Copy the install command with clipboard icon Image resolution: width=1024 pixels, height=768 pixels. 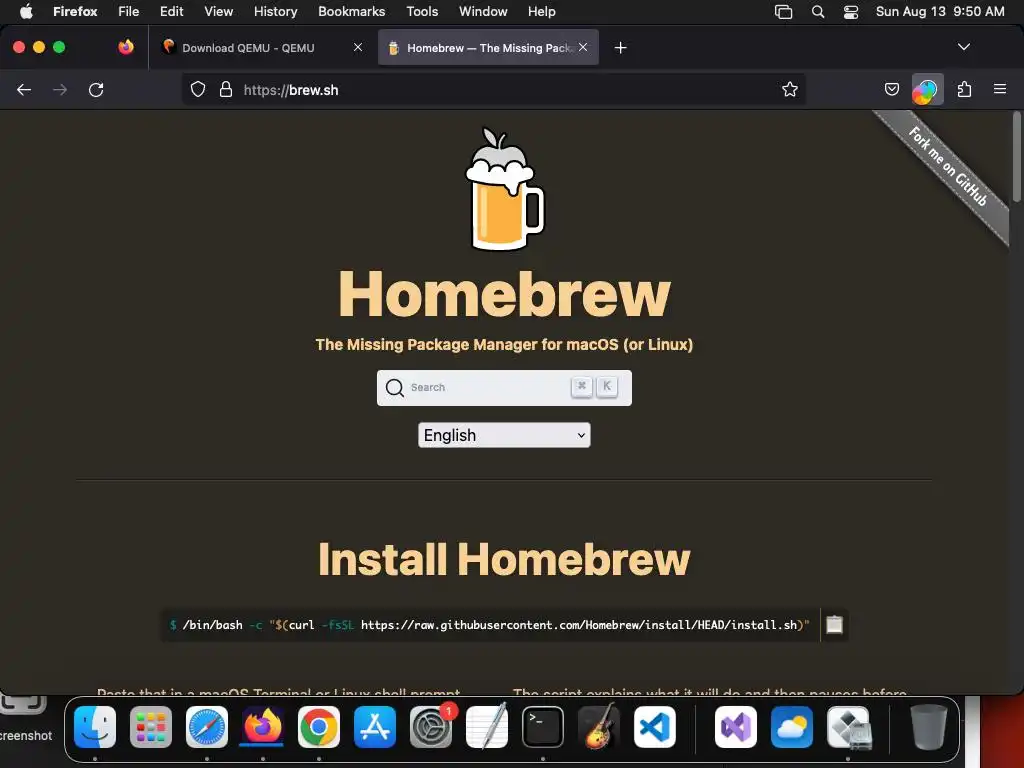pos(835,625)
